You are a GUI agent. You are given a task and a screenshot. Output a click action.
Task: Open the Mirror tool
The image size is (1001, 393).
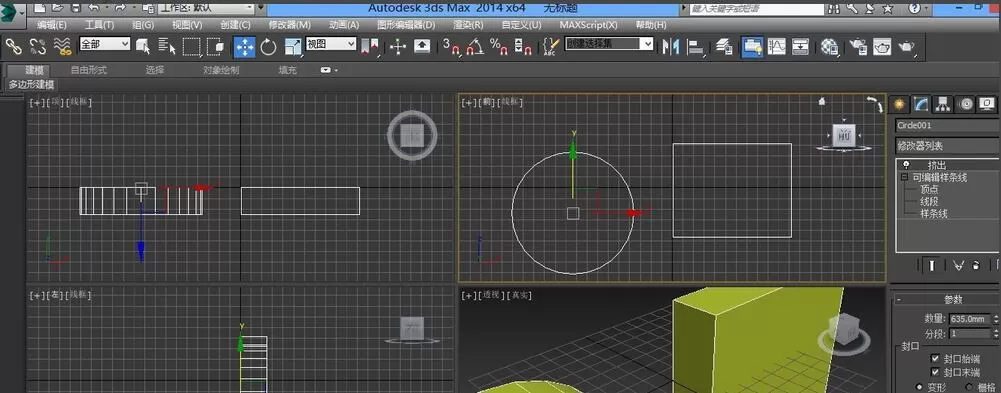(x=670, y=47)
